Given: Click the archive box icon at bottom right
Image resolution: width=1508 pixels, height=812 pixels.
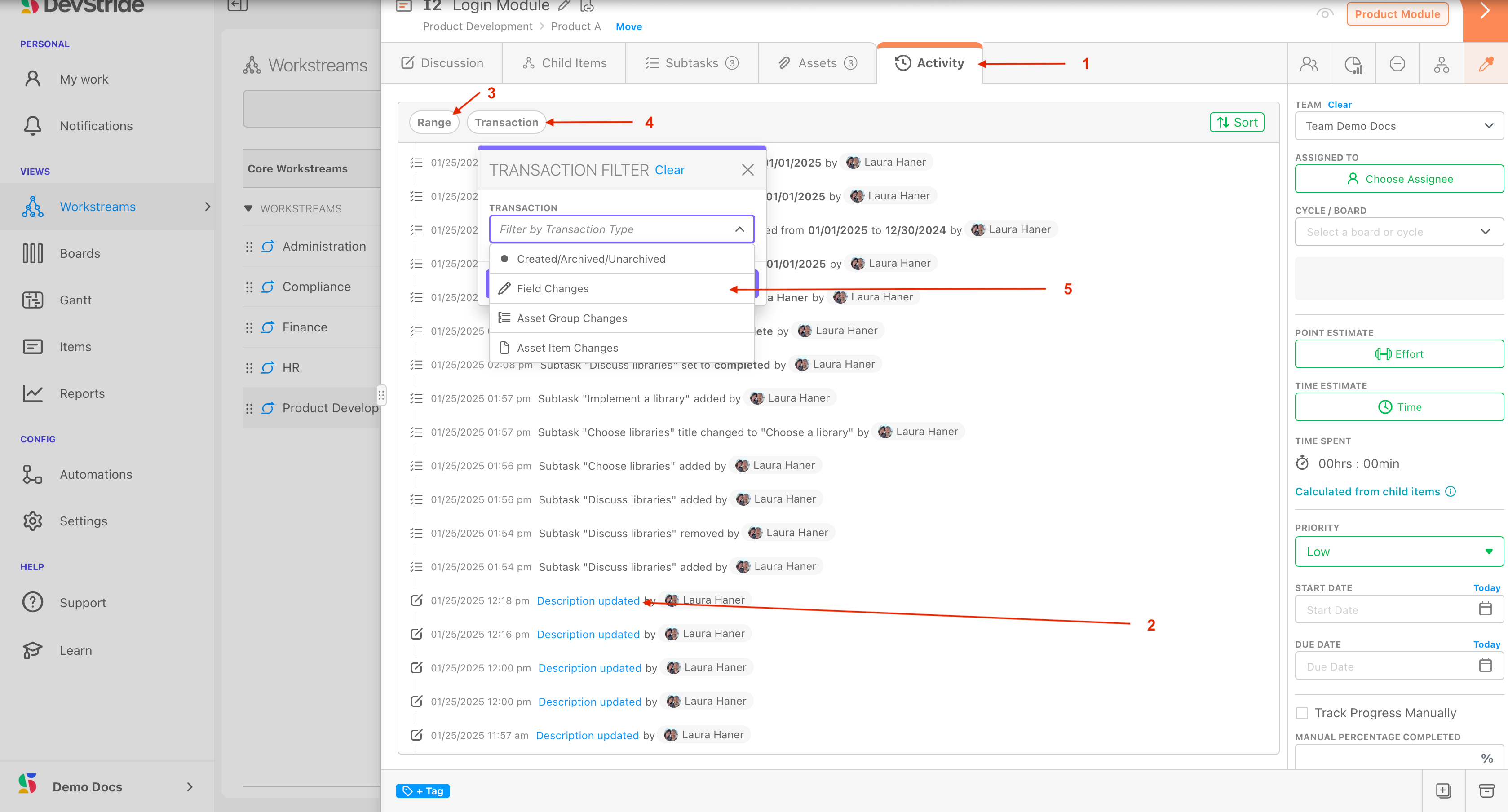Looking at the screenshot, I should [1486, 791].
